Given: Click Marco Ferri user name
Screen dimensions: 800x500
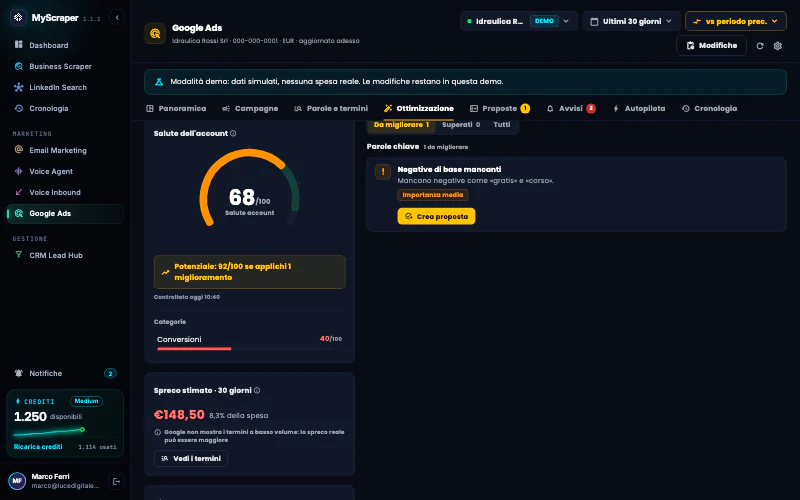Looking at the screenshot, I should click(x=51, y=477).
